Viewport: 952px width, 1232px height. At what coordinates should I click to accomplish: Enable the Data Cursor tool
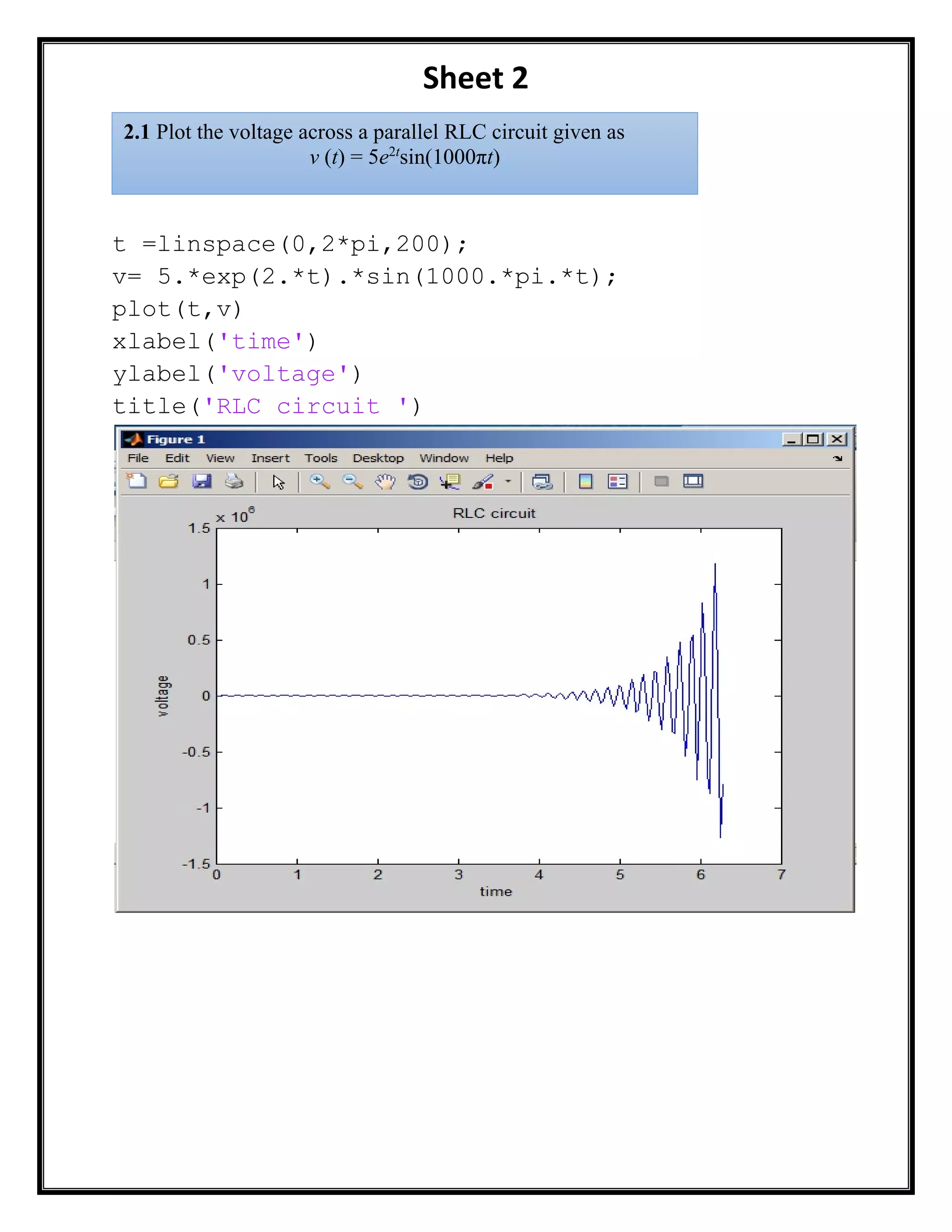click(x=450, y=481)
